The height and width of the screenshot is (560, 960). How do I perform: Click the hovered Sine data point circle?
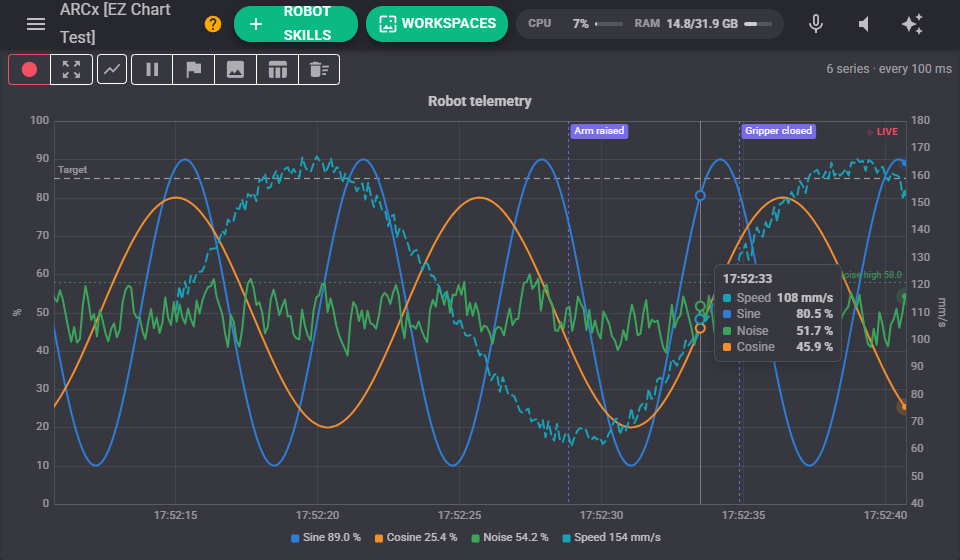click(700, 196)
